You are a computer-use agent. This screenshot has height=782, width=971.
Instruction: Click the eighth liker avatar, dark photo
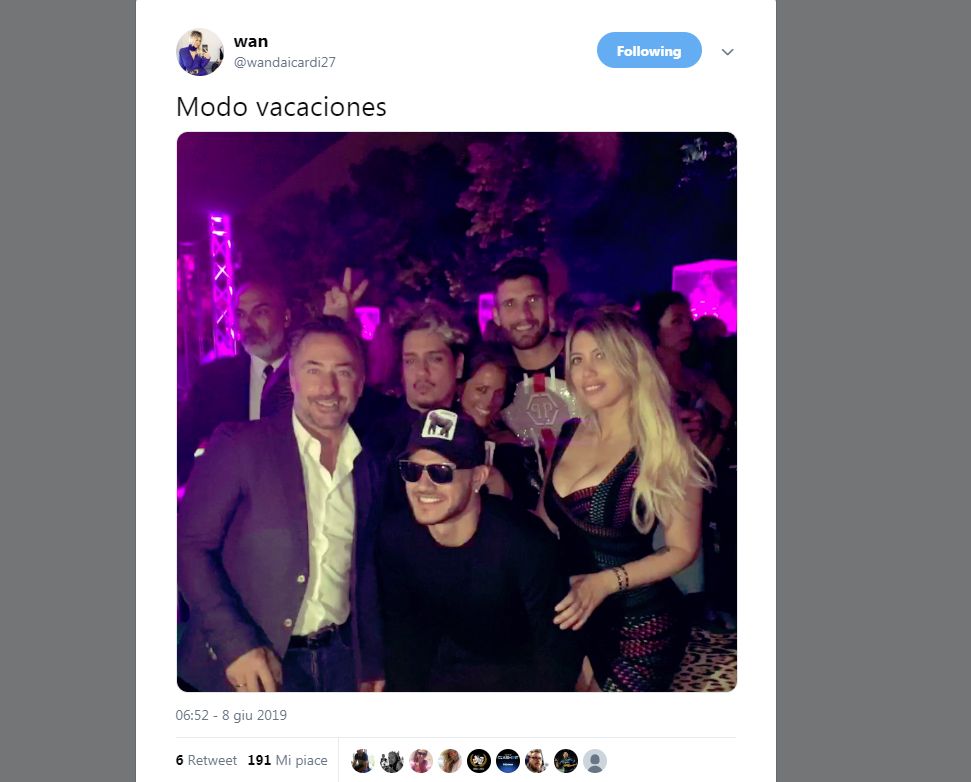pyautogui.click(x=566, y=760)
